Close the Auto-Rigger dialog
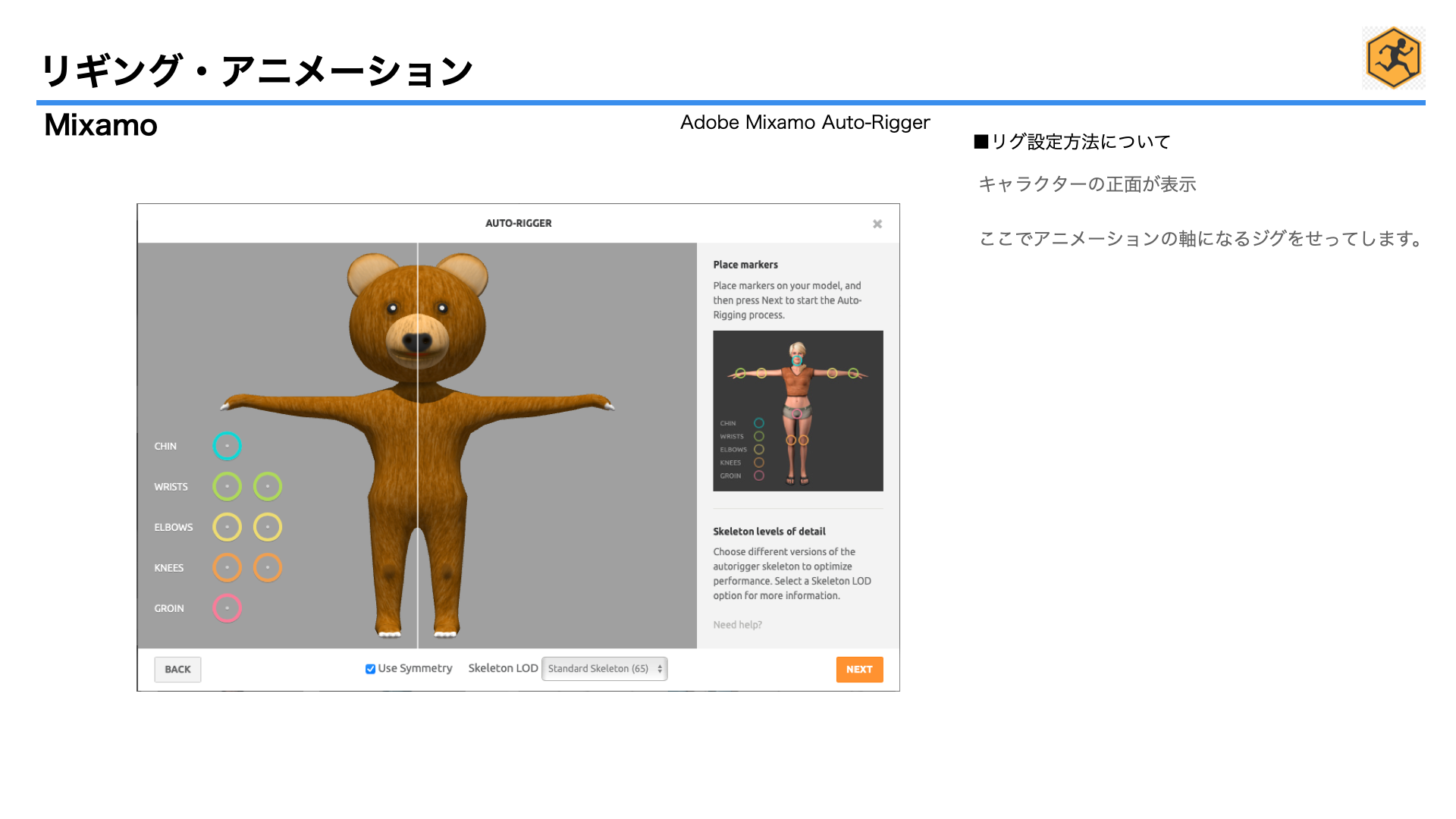The width and height of the screenshot is (1456, 819). pos(877,224)
